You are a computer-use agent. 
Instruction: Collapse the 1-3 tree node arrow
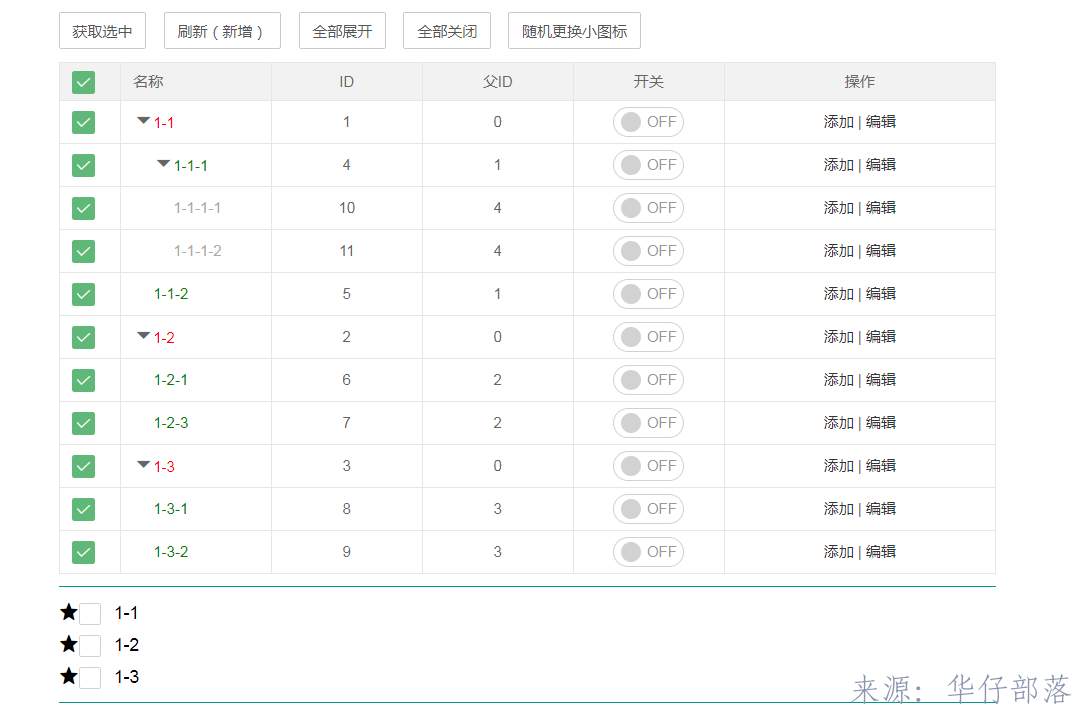coord(143,464)
